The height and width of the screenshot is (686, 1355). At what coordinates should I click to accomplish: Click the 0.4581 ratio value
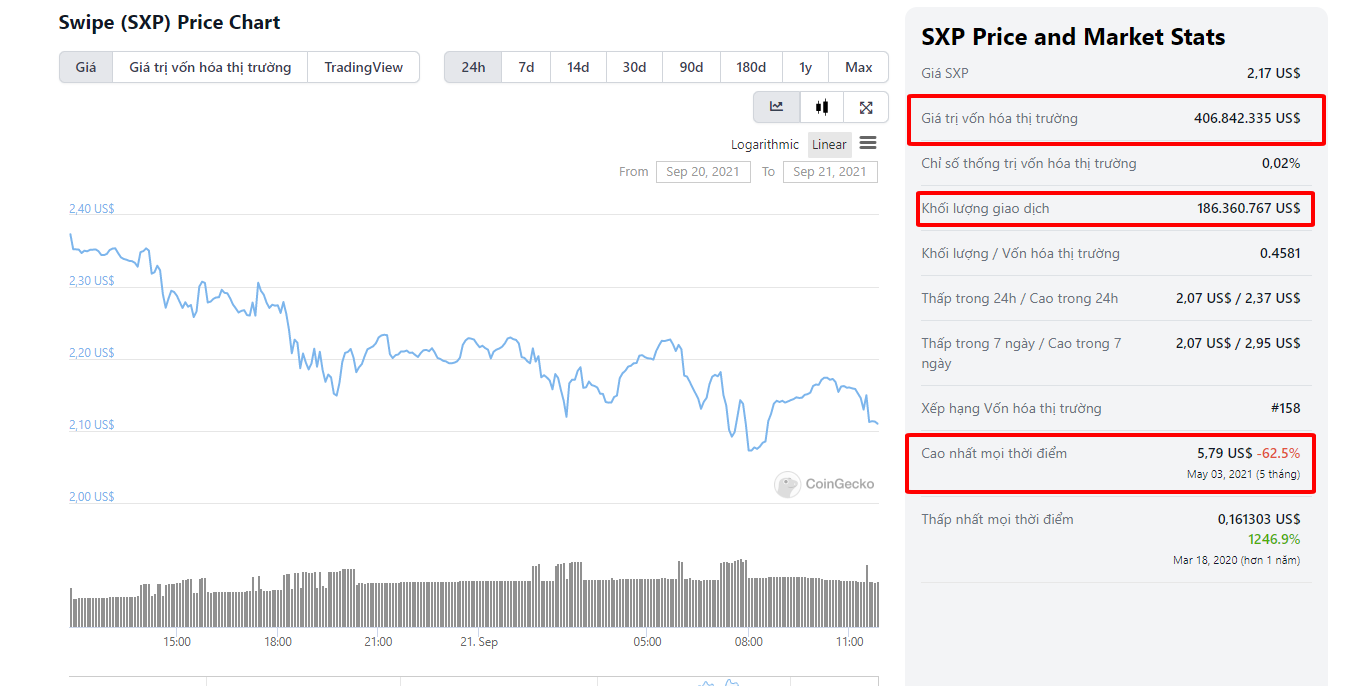1280,253
